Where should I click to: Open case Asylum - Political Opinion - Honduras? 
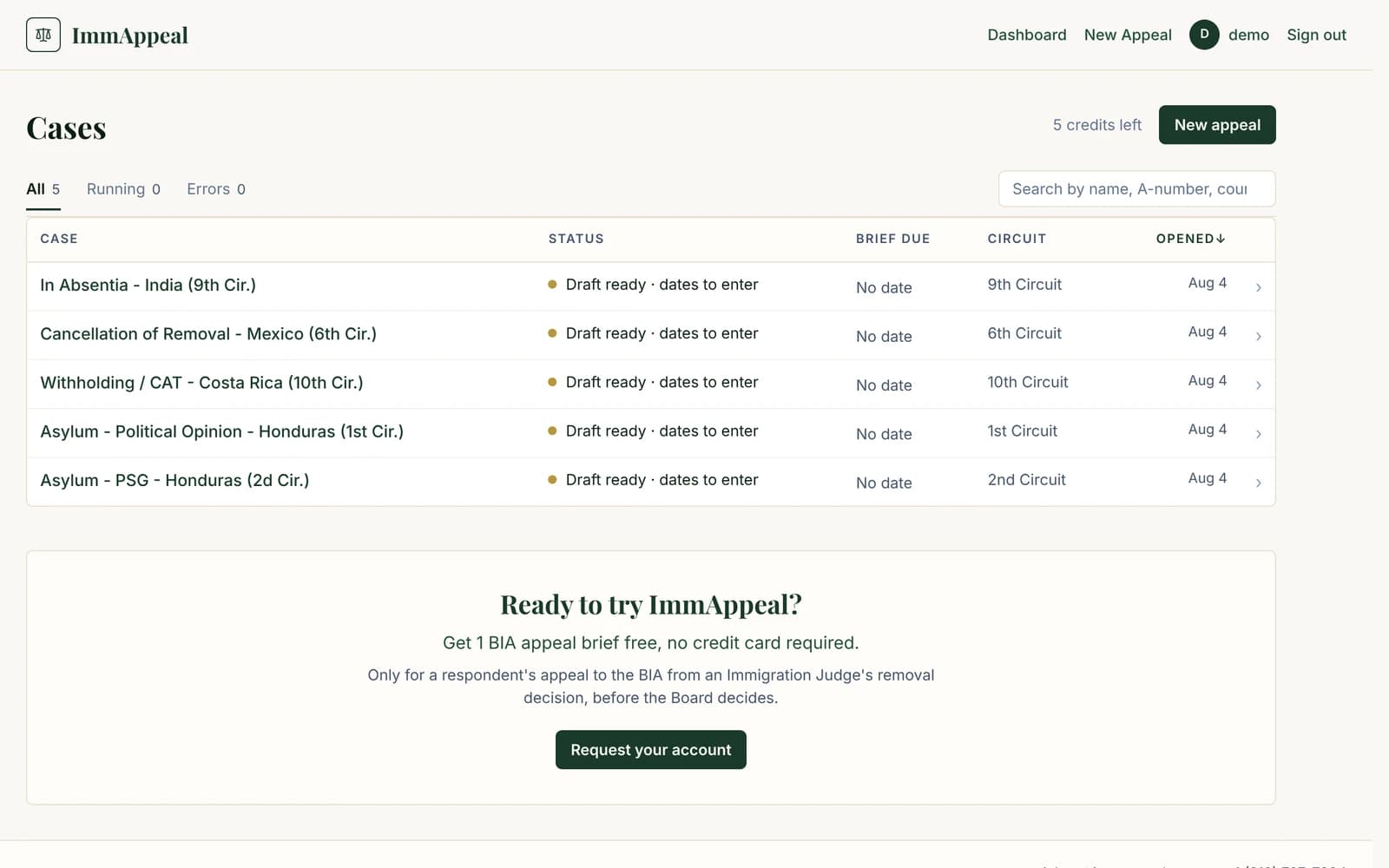pos(221,431)
